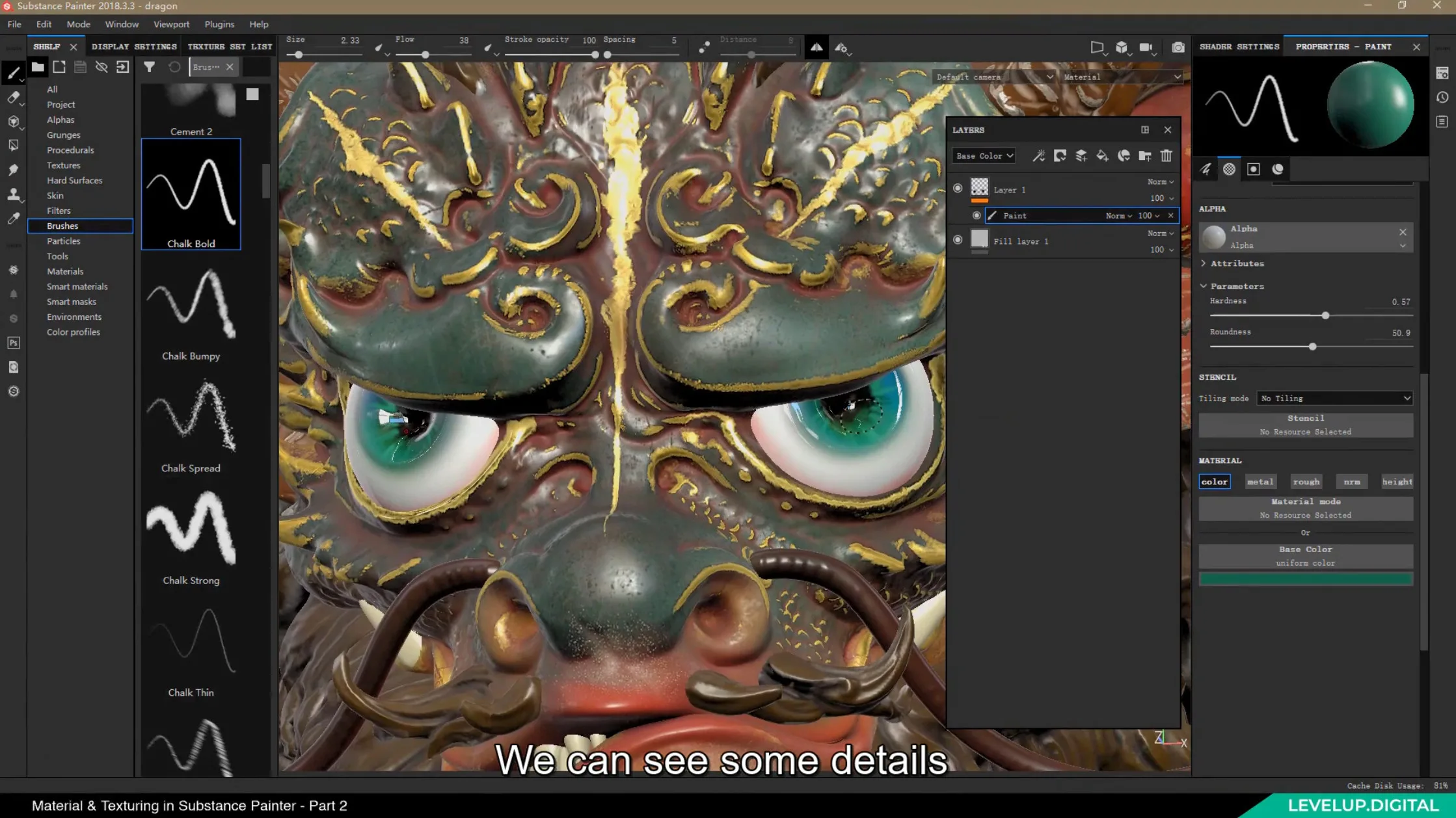Open the Brushes category in shelf
The height and width of the screenshot is (818, 1456).
pos(62,225)
